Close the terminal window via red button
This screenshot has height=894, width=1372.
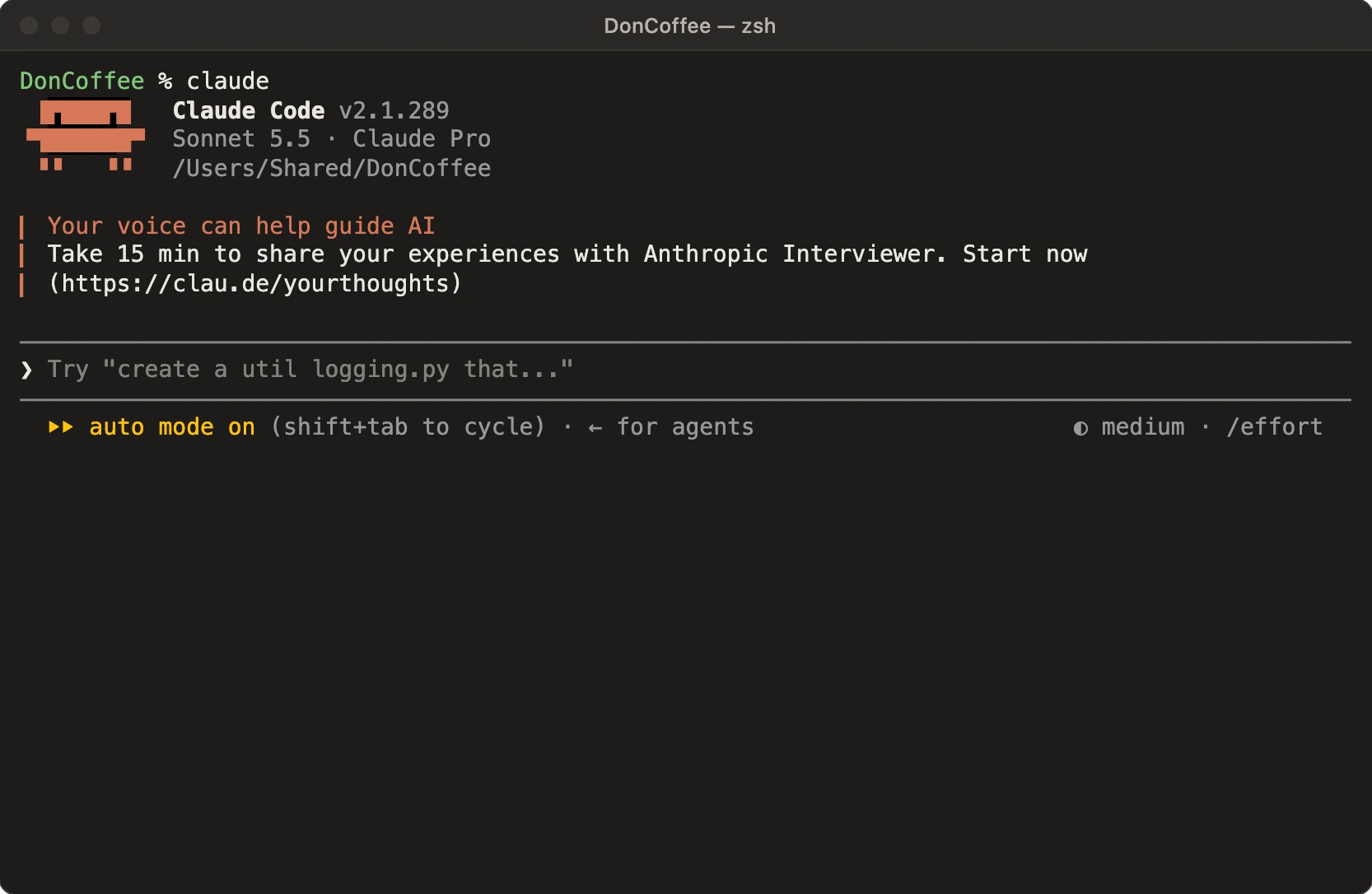(29, 26)
